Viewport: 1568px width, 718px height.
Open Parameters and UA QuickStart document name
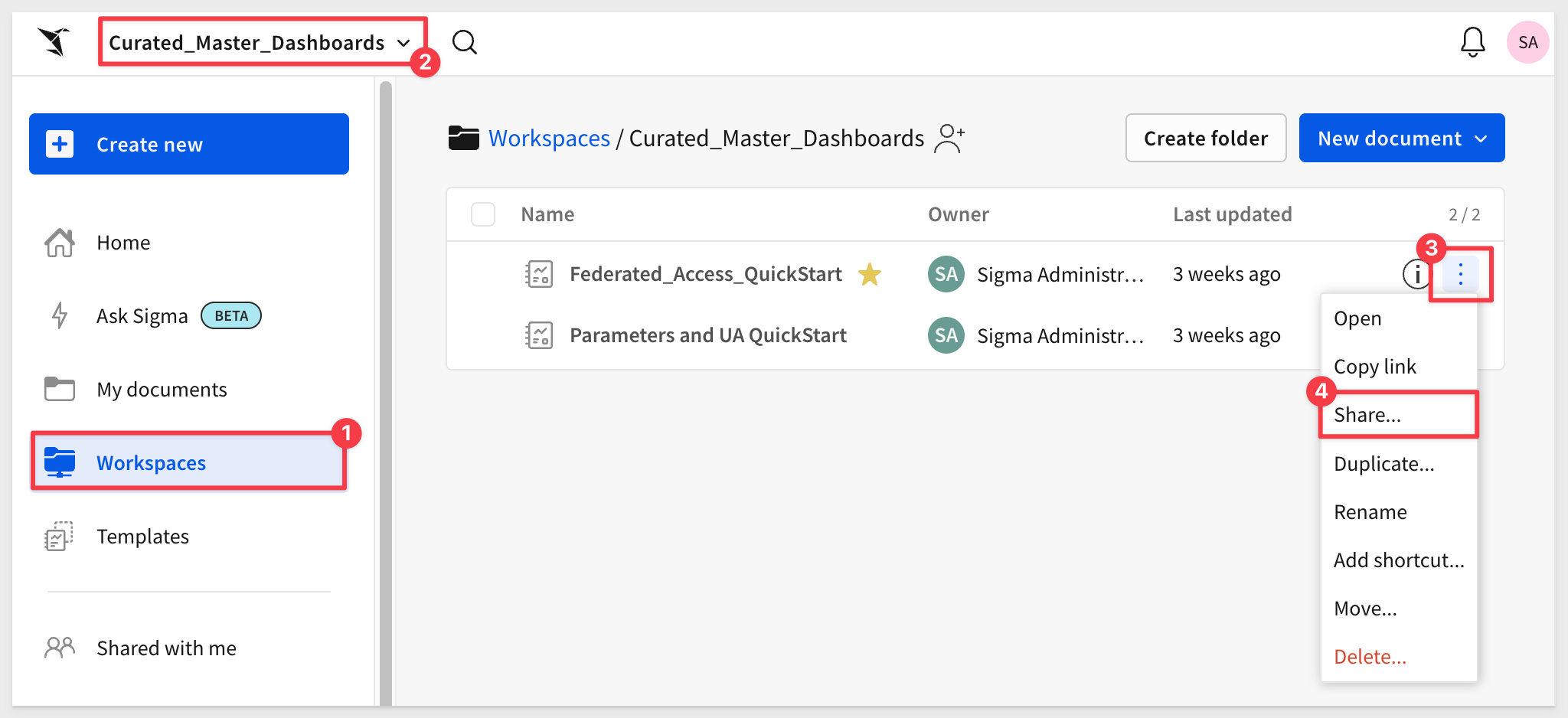(708, 335)
